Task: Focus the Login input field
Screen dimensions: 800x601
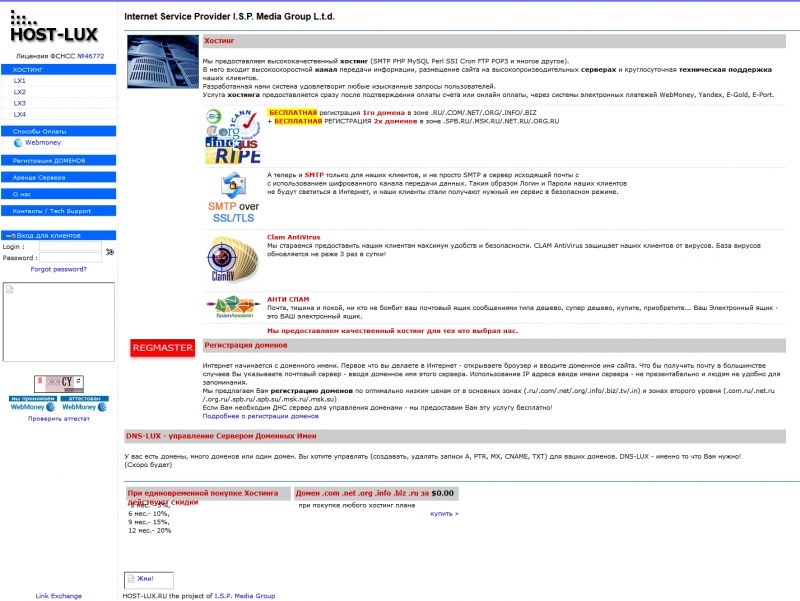Action: pos(70,246)
